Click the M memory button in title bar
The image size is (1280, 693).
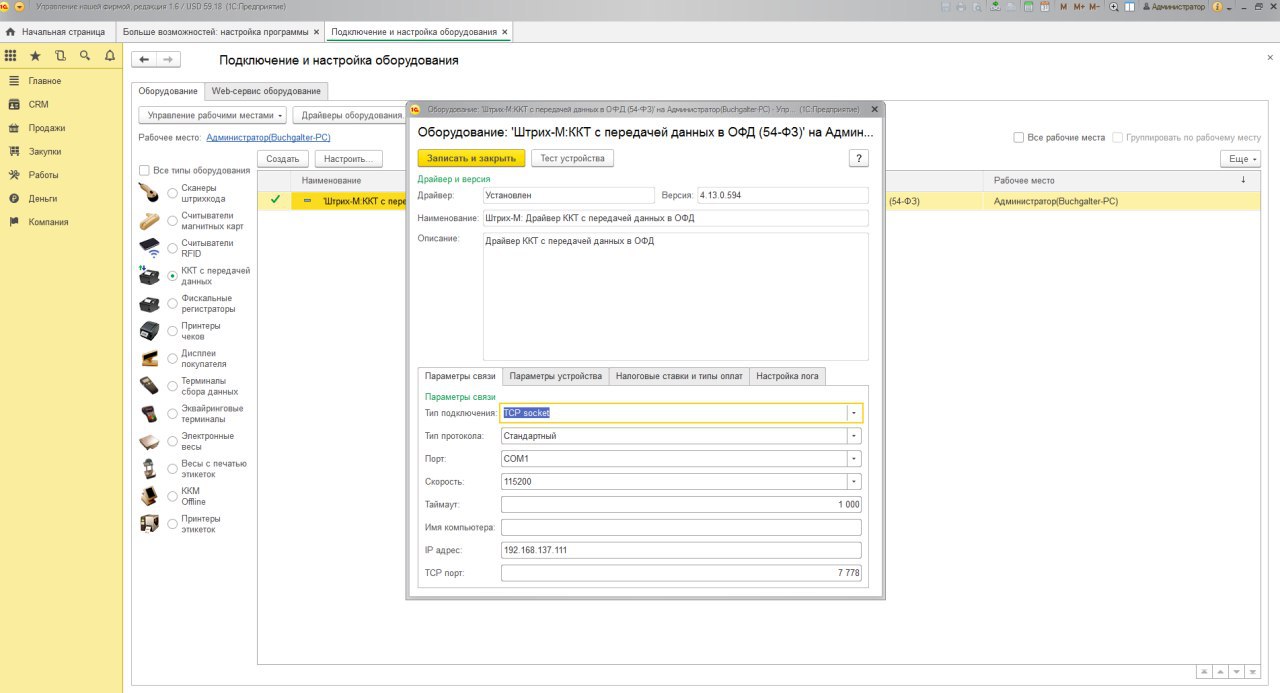tap(1064, 6)
